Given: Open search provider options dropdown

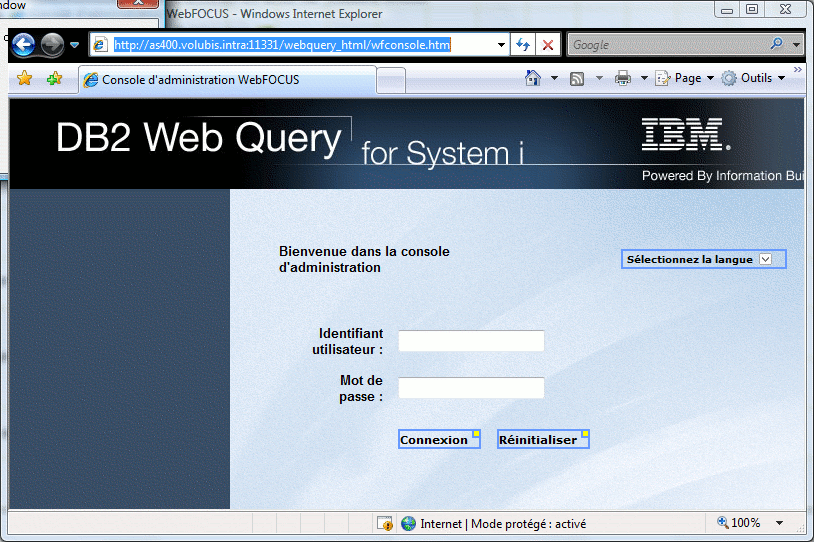Looking at the screenshot, I should click(x=796, y=45).
